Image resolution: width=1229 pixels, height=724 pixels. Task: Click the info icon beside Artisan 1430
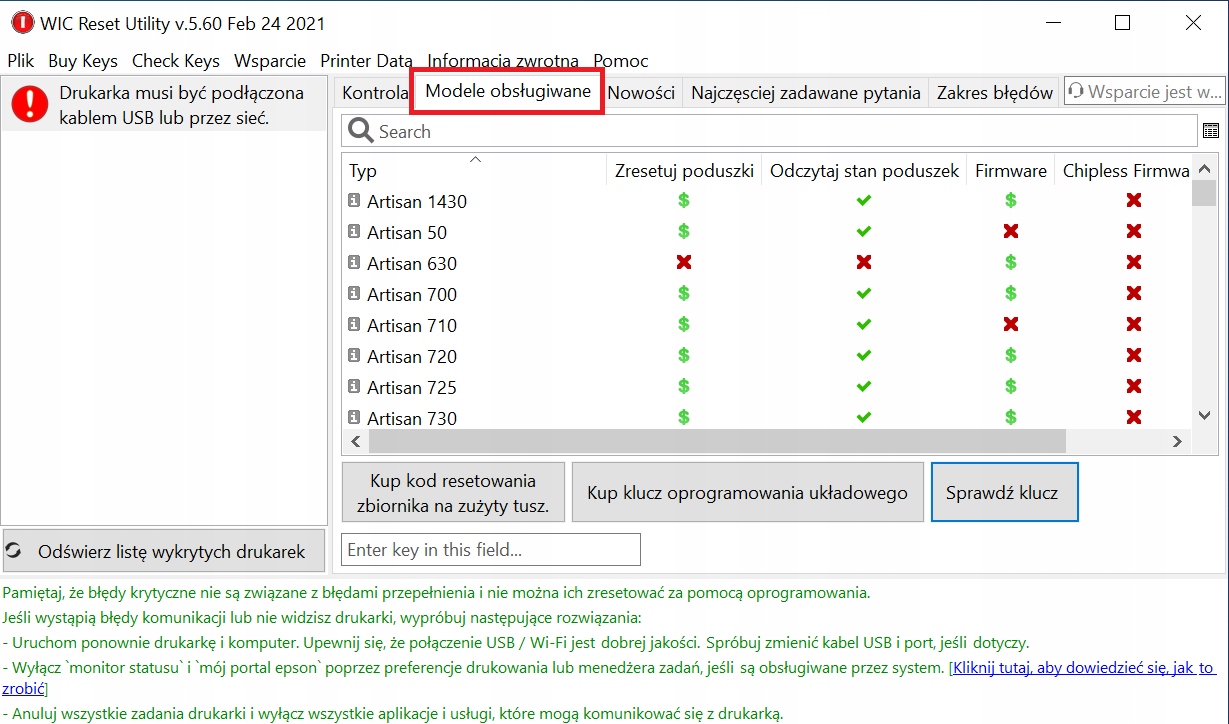pyautogui.click(x=354, y=201)
